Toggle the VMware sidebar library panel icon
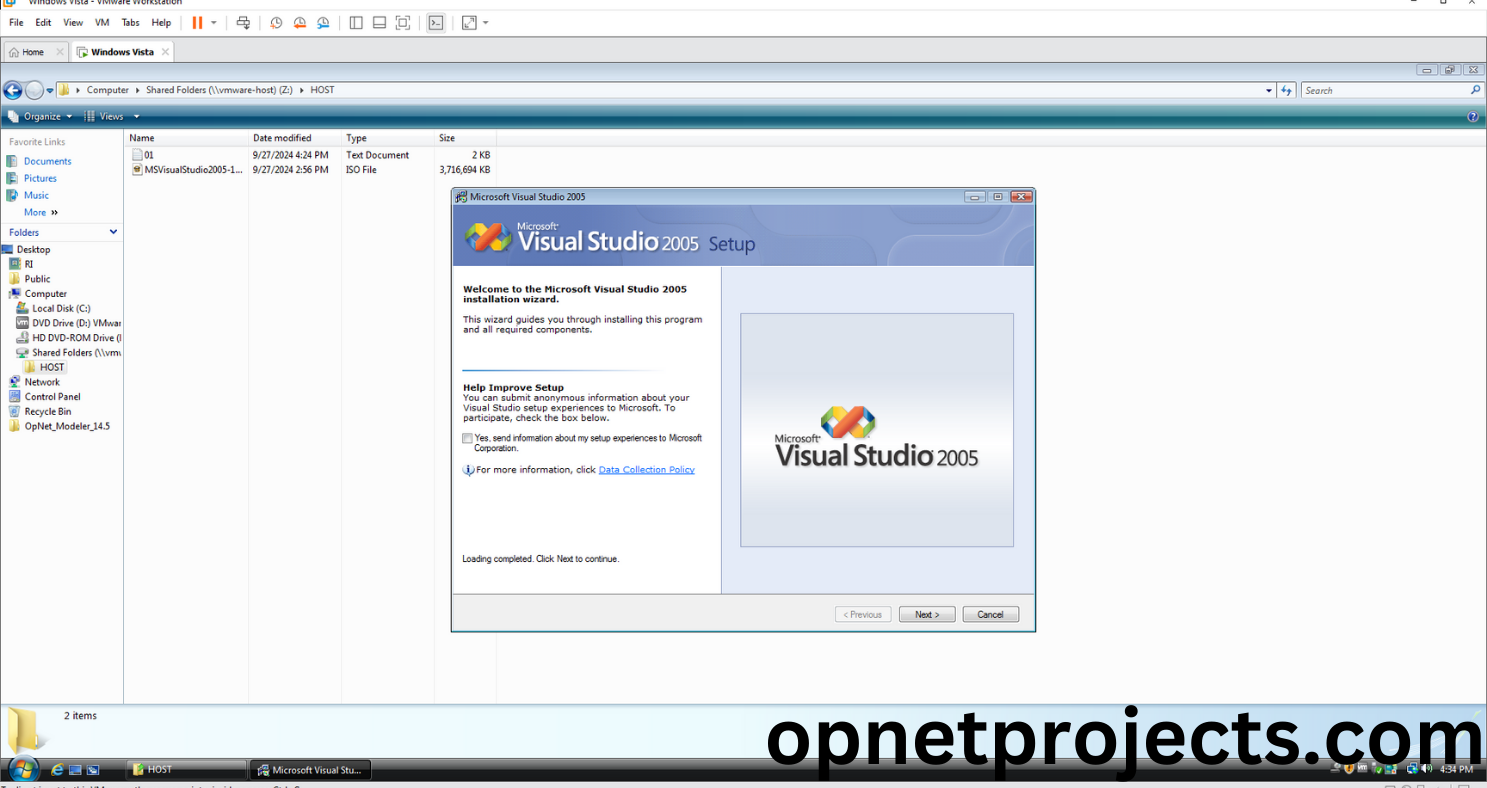 click(357, 22)
